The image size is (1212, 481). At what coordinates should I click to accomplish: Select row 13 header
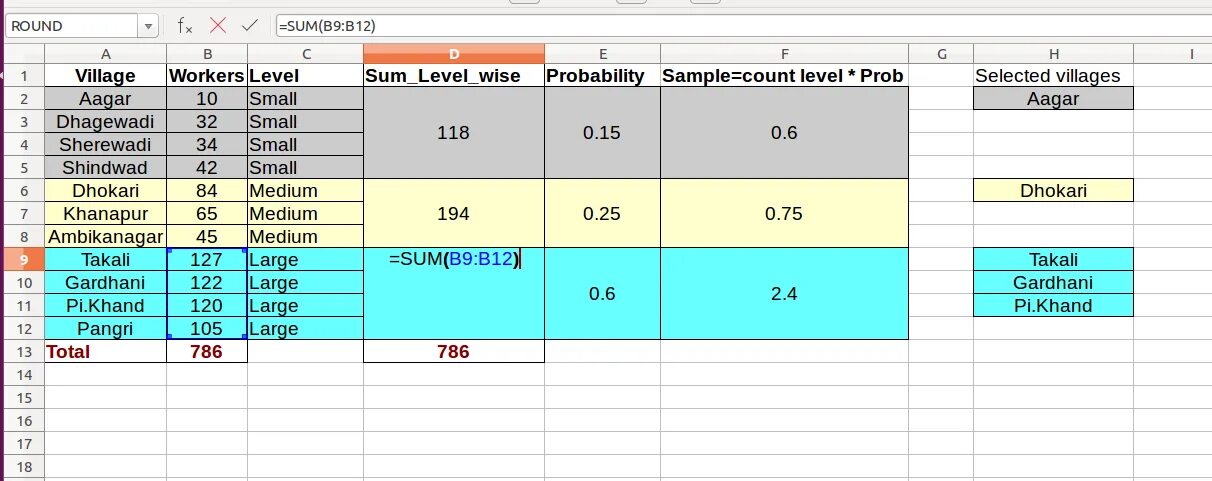[25, 352]
